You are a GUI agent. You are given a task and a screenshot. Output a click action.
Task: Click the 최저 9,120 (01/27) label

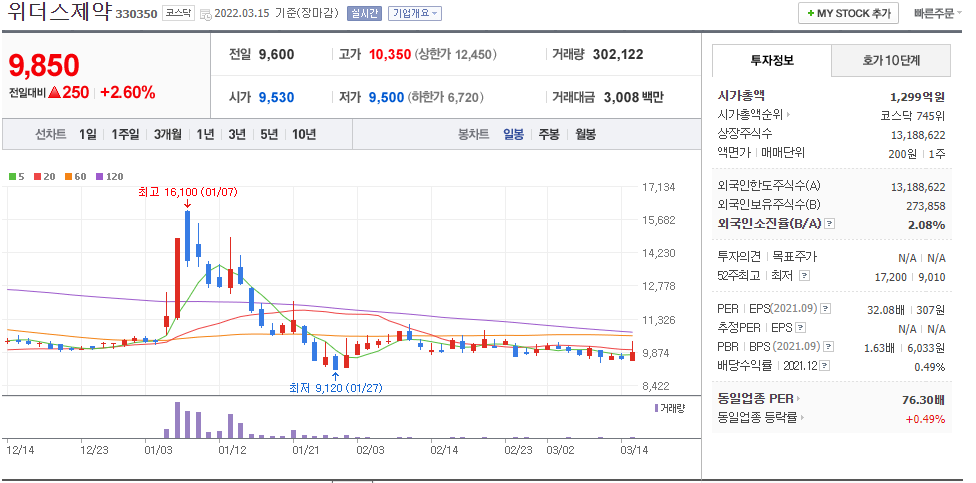click(x=336, y=388)
